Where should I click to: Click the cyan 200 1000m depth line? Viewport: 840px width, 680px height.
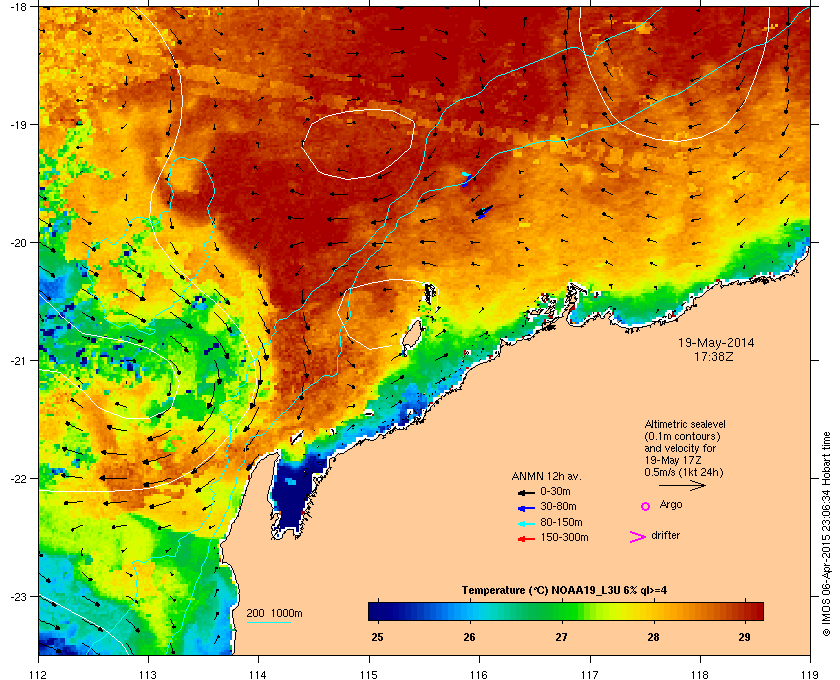pyautogui.click(x=269, y=622)
